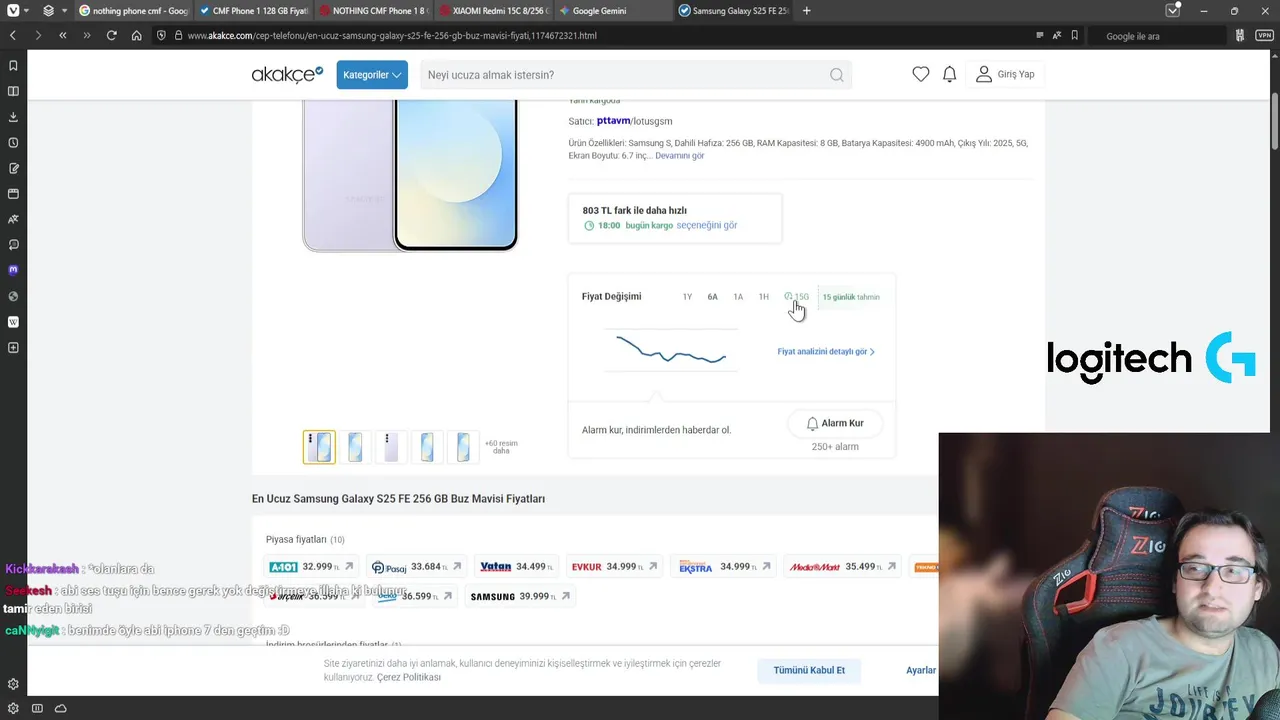Open MediaMarkt 35.499 TL offer
Screen dimensions: 1280x720
(x=842, y=567)
